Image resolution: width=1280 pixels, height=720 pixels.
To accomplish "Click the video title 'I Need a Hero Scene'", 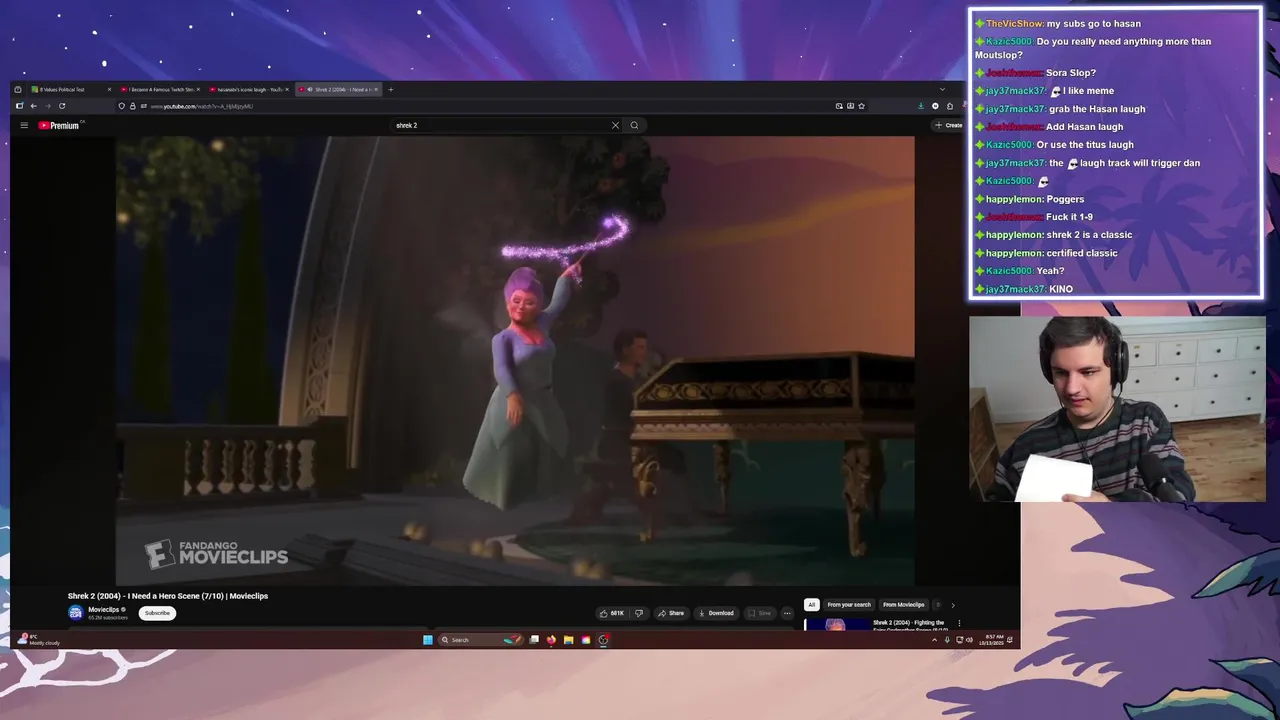I will pyautogui.click(x=167, y=596).
